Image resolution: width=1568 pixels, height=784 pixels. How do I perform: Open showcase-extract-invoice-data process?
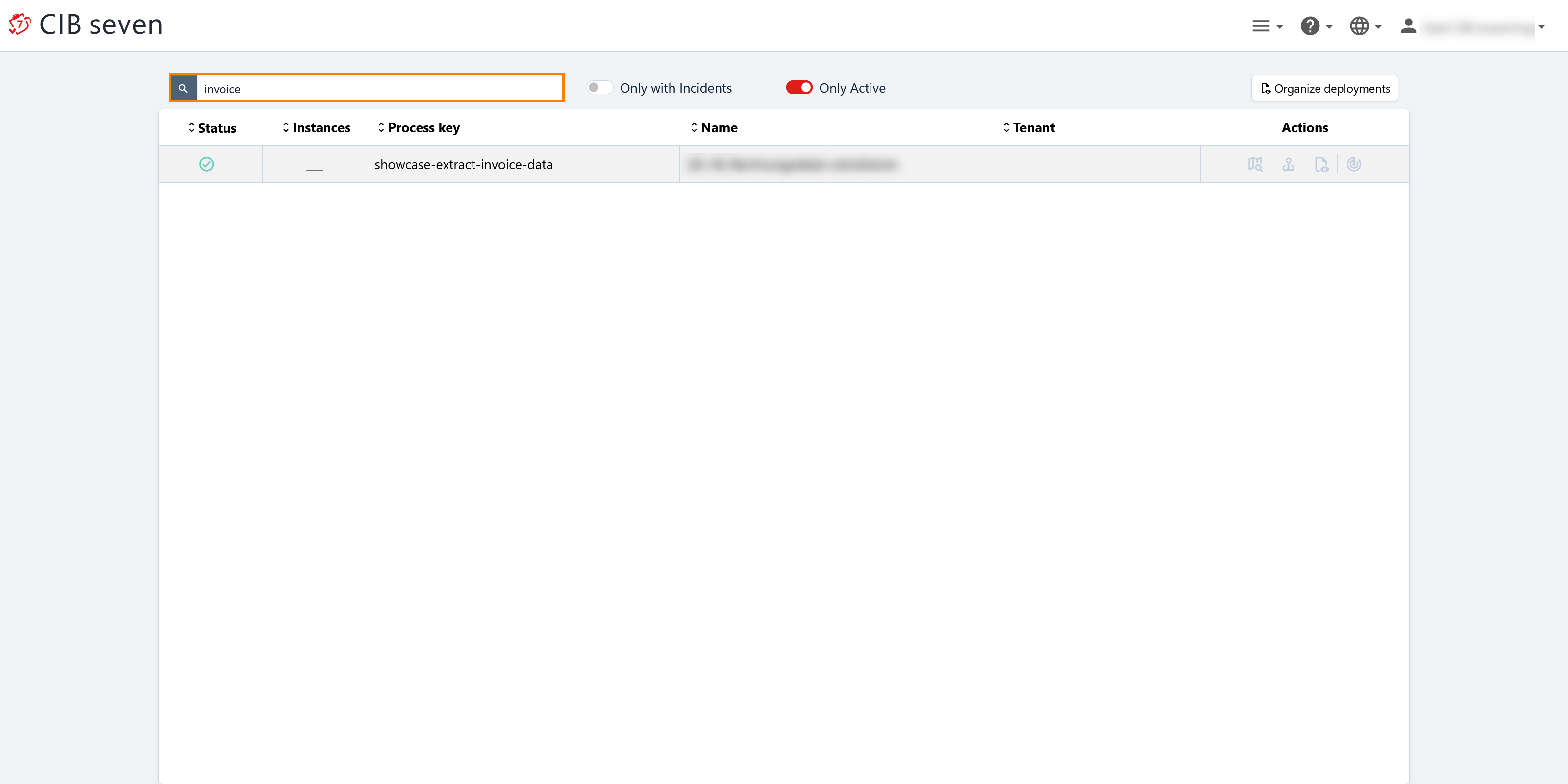[x=463, y=164]
